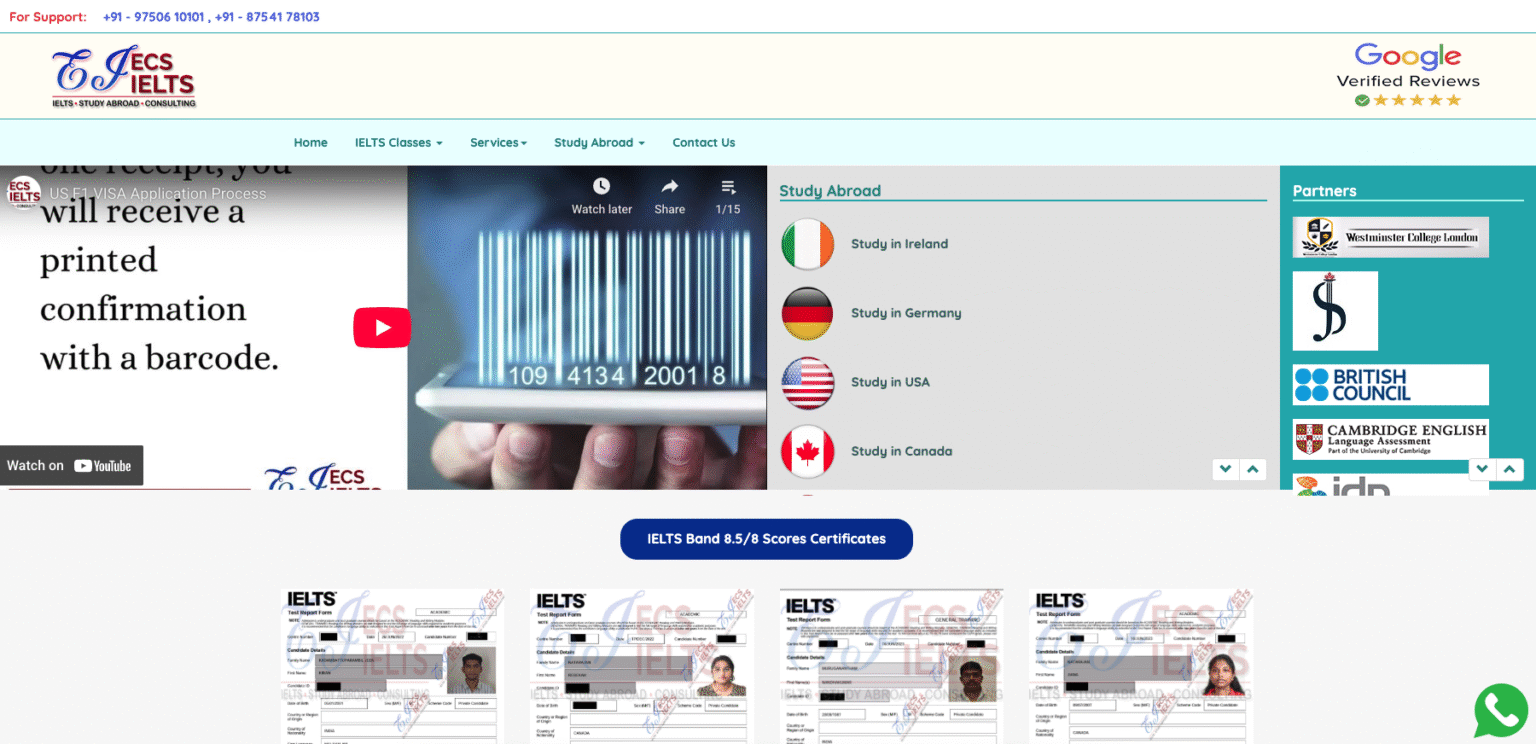Share the YouTube video
Image resolution: width=1536 pixels, height=744 pixels.
(x=669, y=195)
